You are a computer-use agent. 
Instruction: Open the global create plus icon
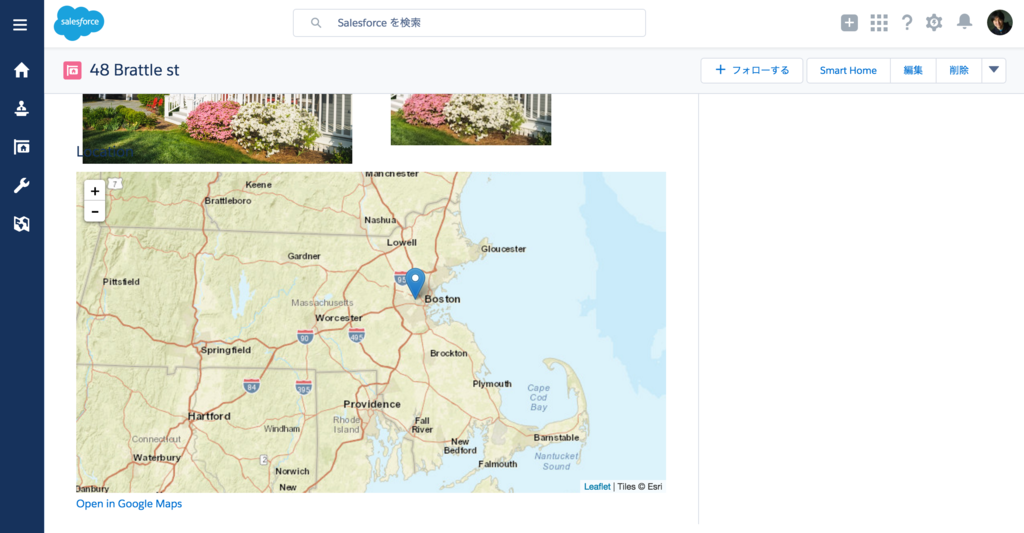pos(849,23)
